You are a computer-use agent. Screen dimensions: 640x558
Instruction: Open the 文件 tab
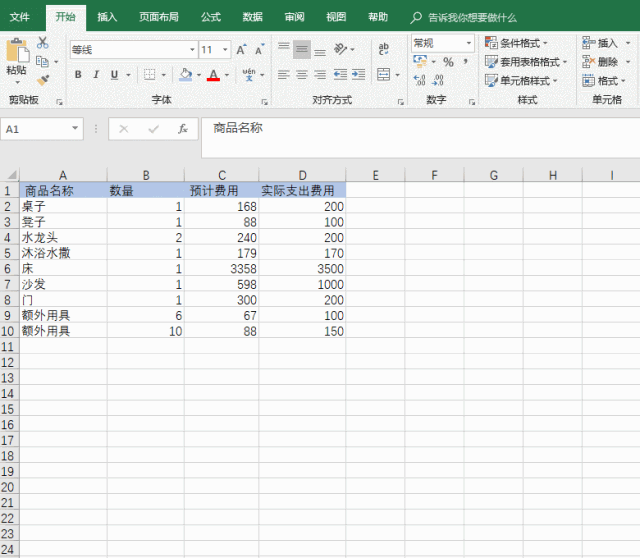[x=20, y=17]
